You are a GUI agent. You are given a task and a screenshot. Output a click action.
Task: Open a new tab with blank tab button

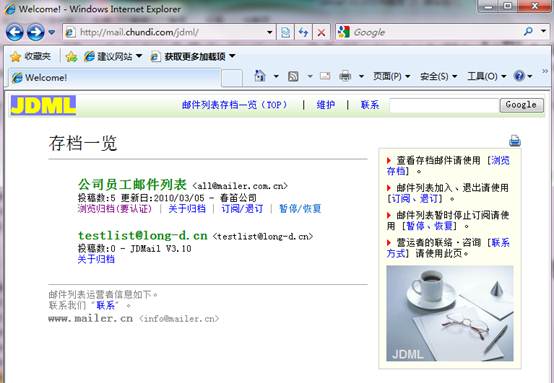click(x=232, y=78)
